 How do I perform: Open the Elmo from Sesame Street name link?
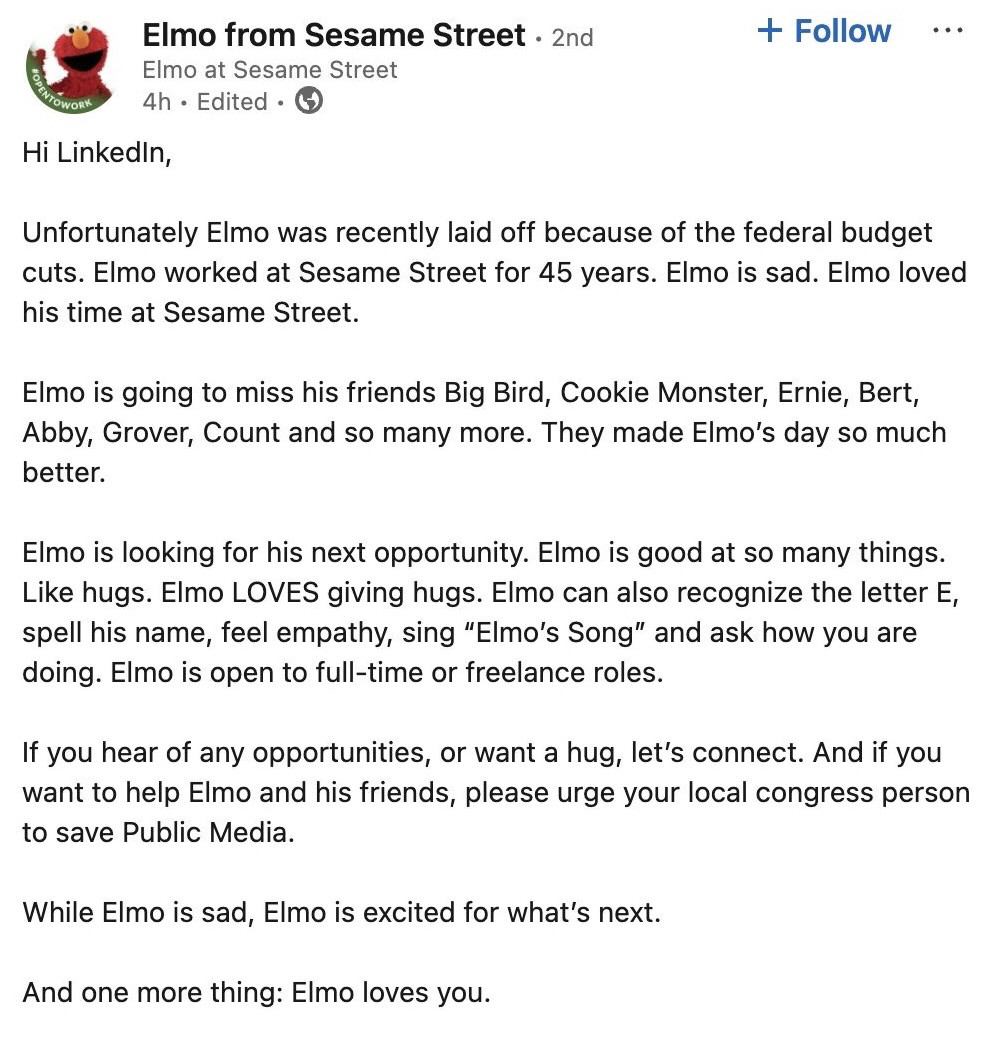click(334, 35)
